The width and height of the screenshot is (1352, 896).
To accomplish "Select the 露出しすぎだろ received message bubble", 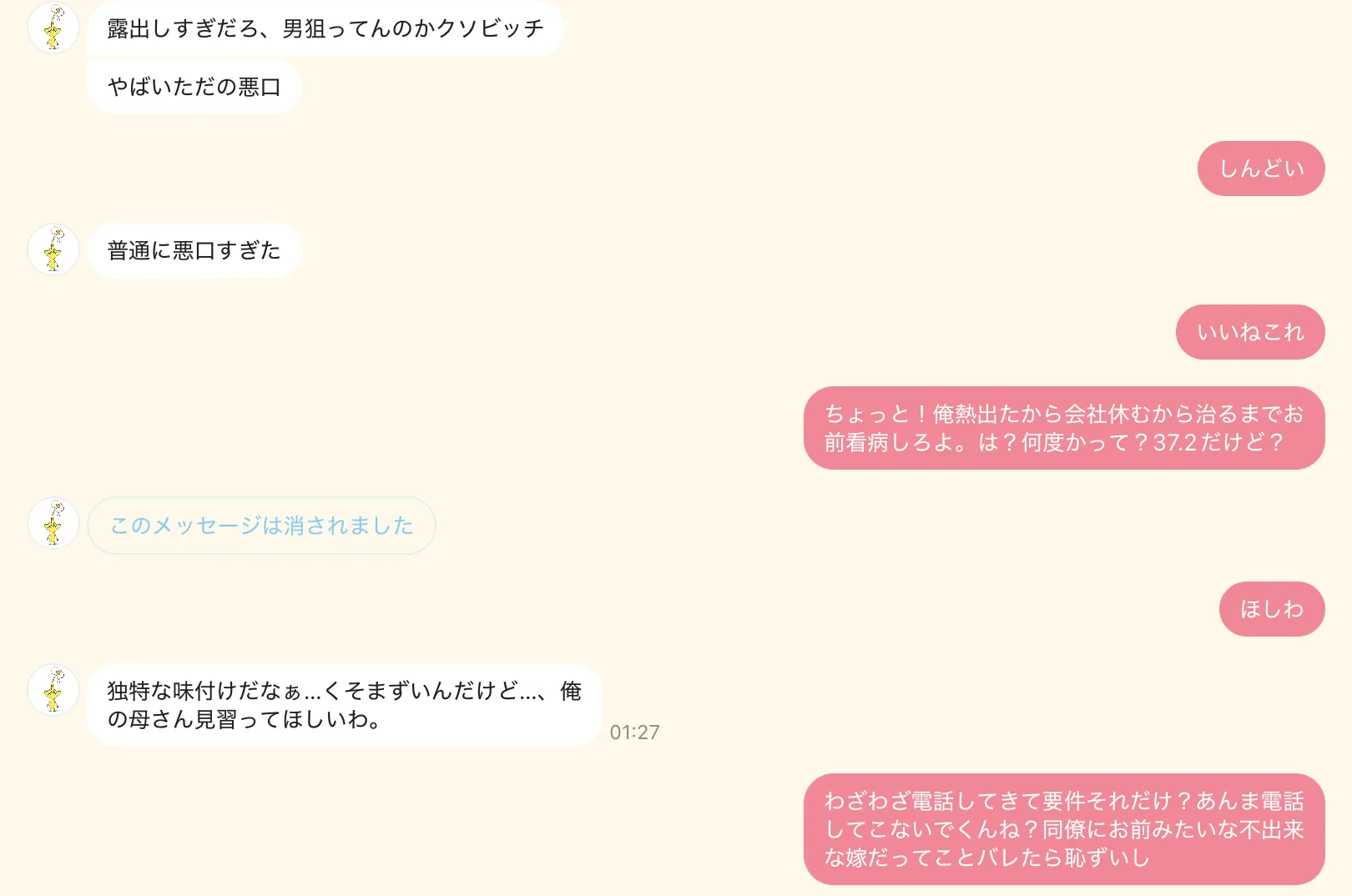I will (325, 28).
